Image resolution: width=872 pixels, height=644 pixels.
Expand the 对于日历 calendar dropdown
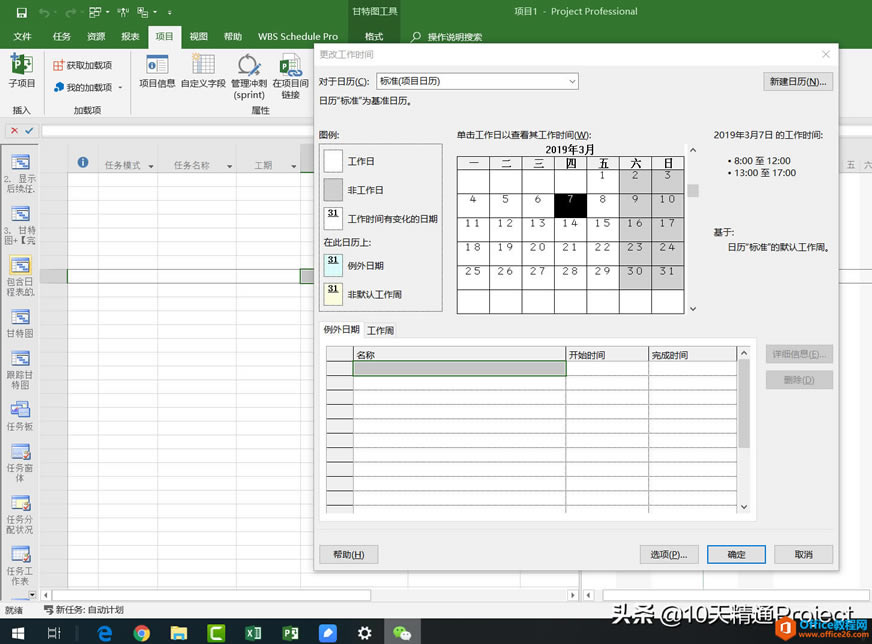click(571, 81)
